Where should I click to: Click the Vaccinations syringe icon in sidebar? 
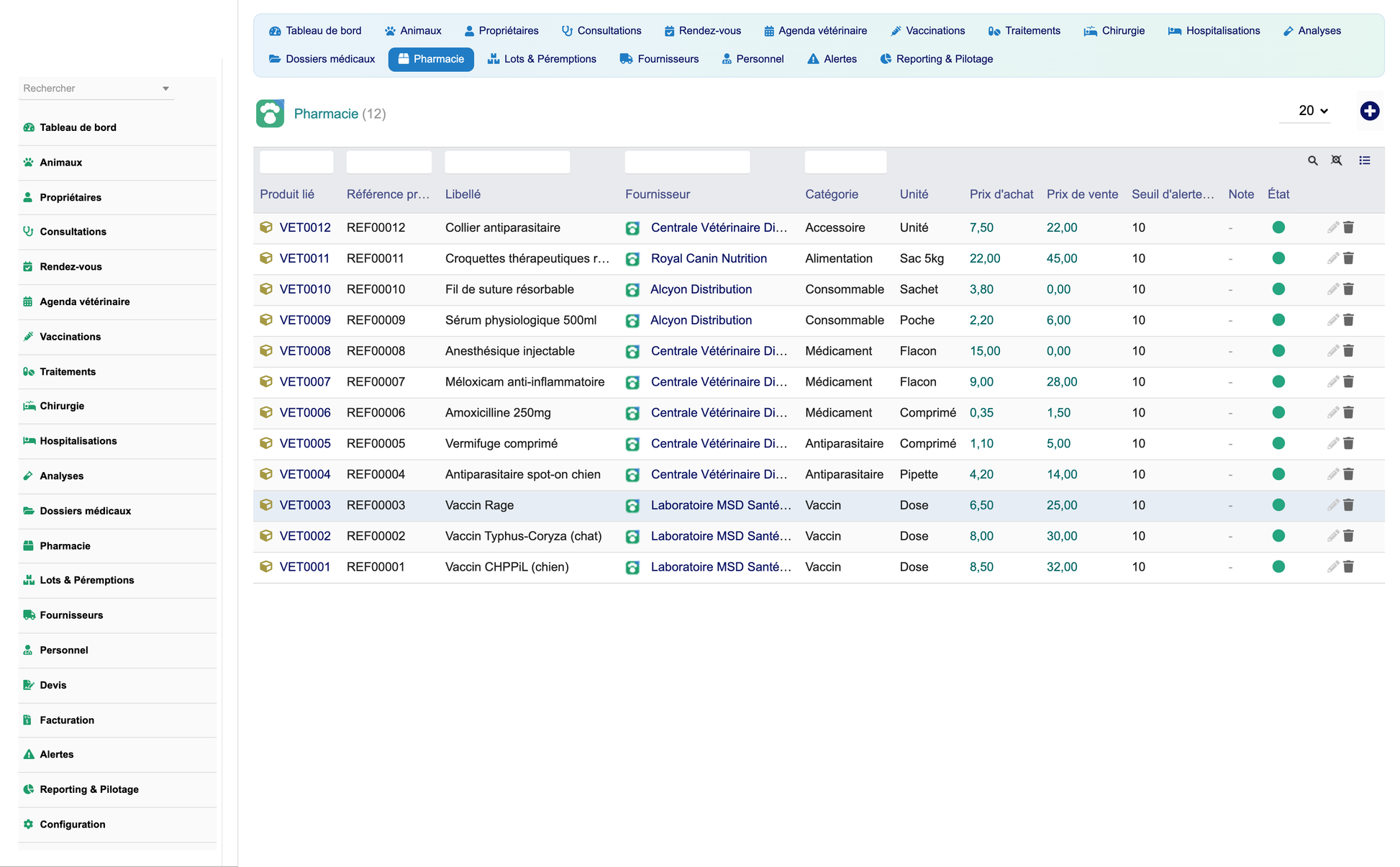(29, 337)
